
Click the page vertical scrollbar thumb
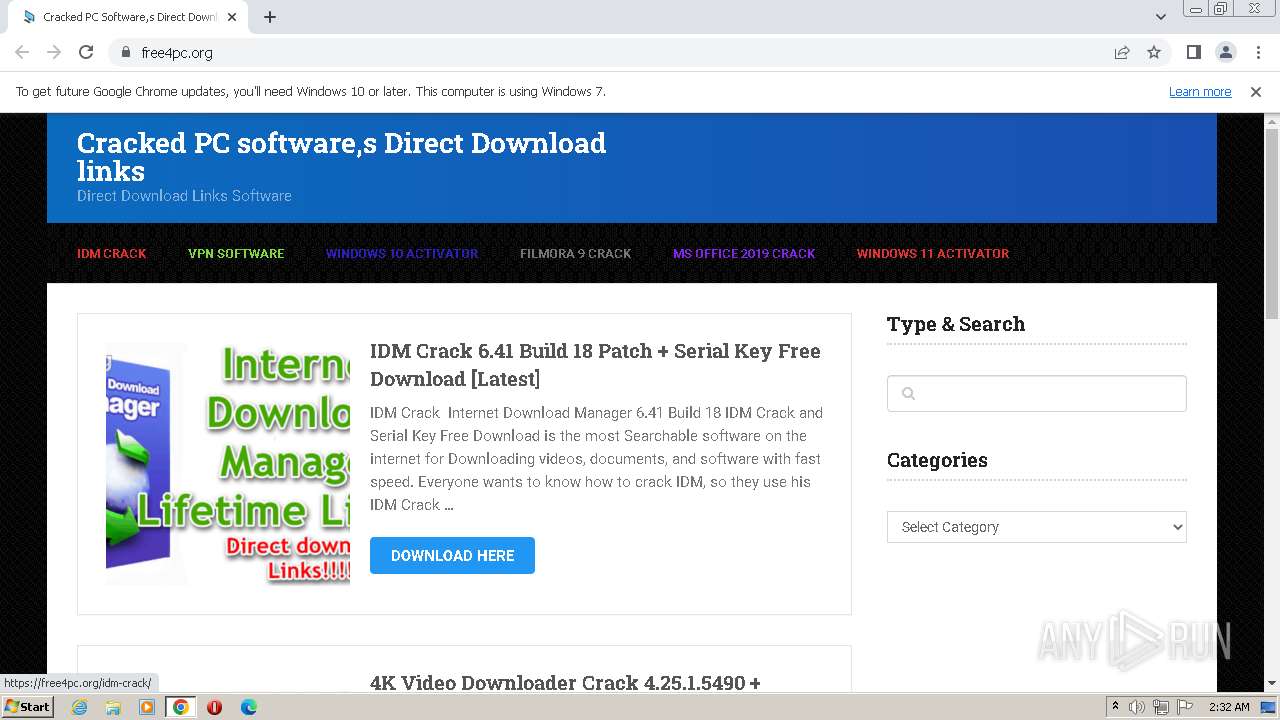(1272, 224)
